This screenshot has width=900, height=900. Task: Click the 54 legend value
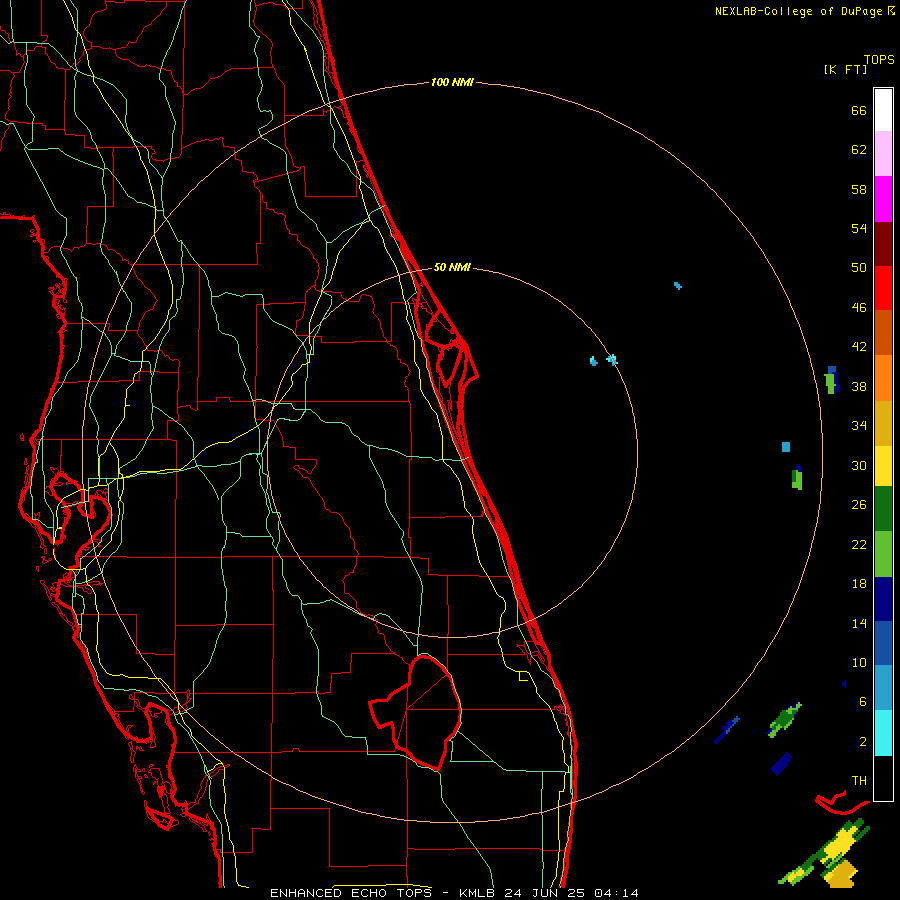(x=859, y=228)
